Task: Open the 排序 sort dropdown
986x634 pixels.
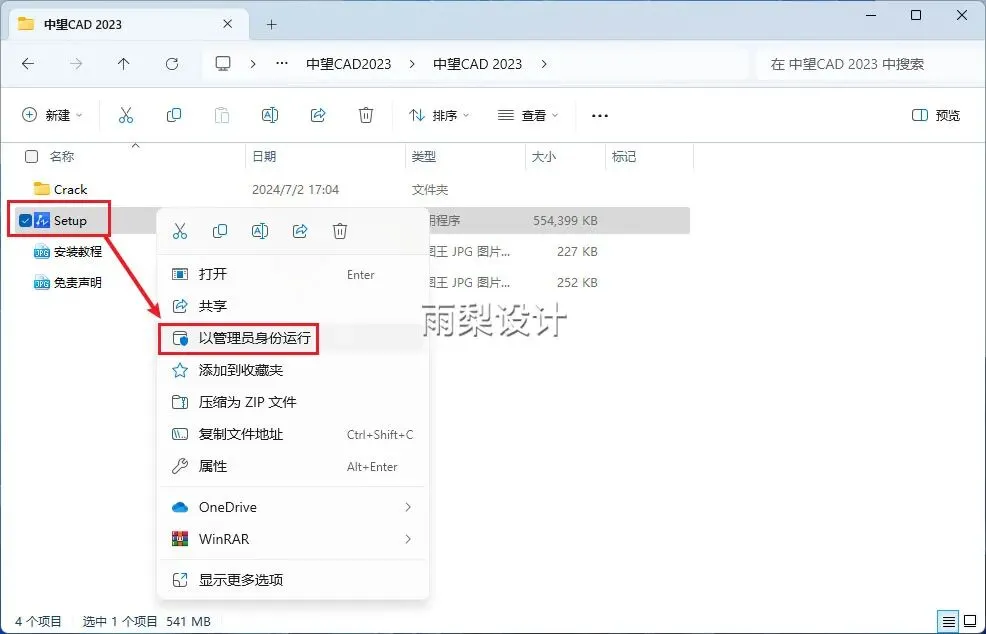Action: coord(439,115)
